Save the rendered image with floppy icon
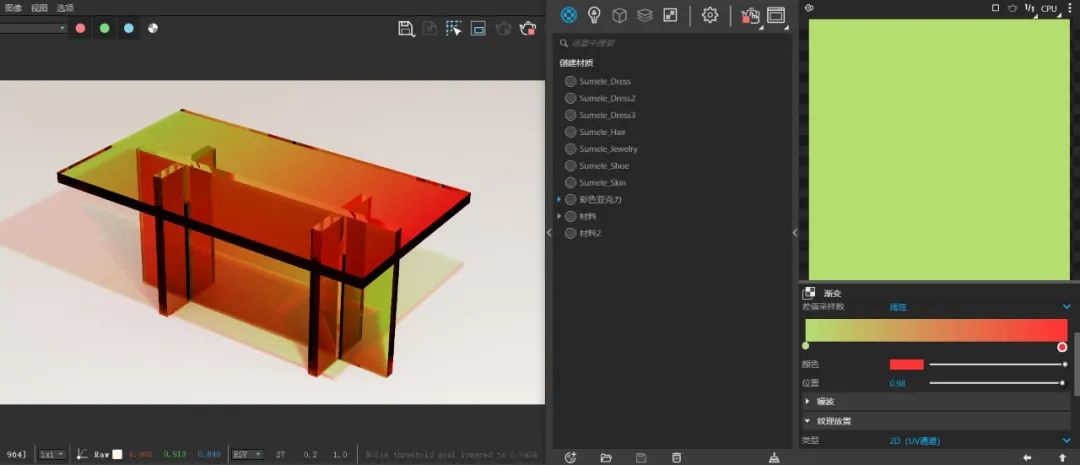1080x465 pixels. click(406, 28)
